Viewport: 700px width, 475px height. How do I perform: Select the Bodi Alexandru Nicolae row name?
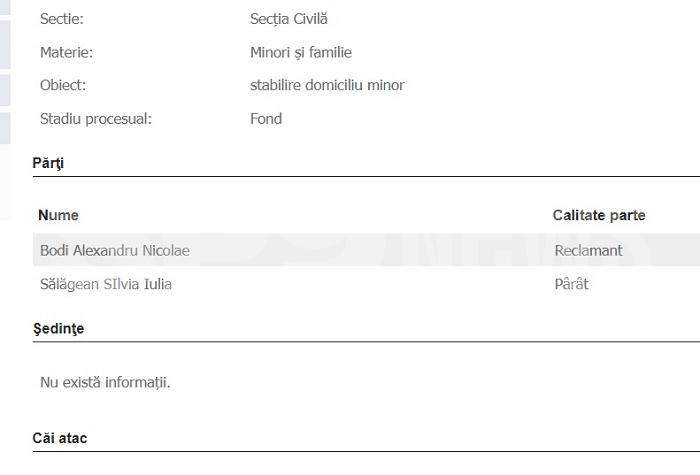114,250
